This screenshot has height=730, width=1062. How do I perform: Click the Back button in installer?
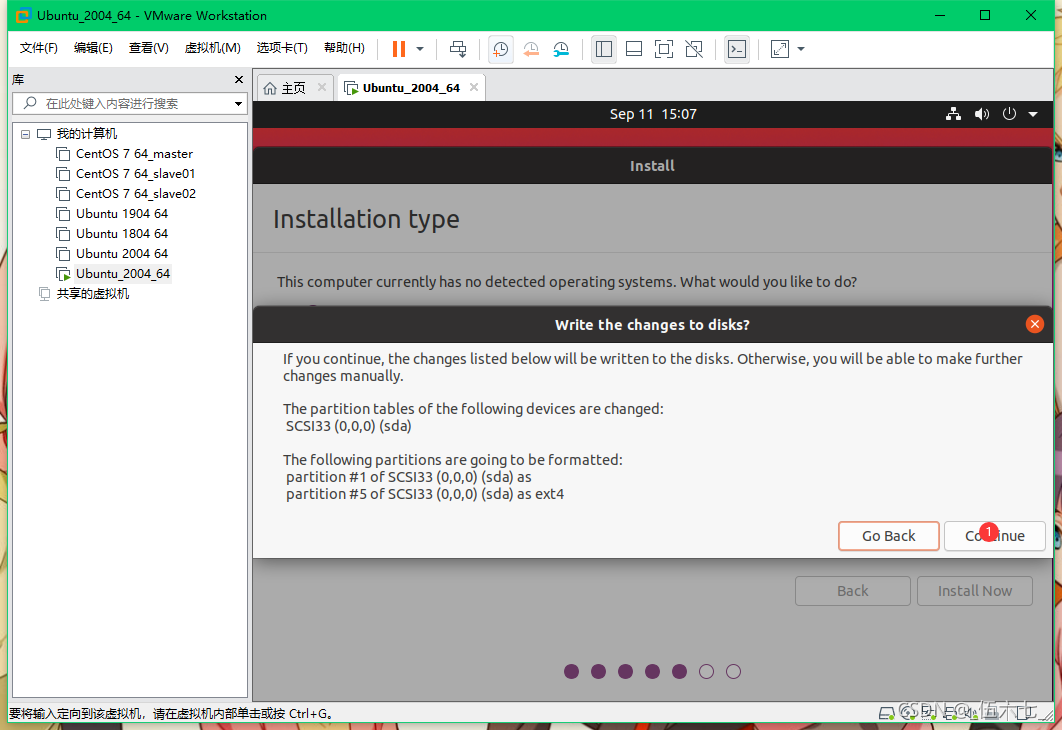[x=853, y=591]
